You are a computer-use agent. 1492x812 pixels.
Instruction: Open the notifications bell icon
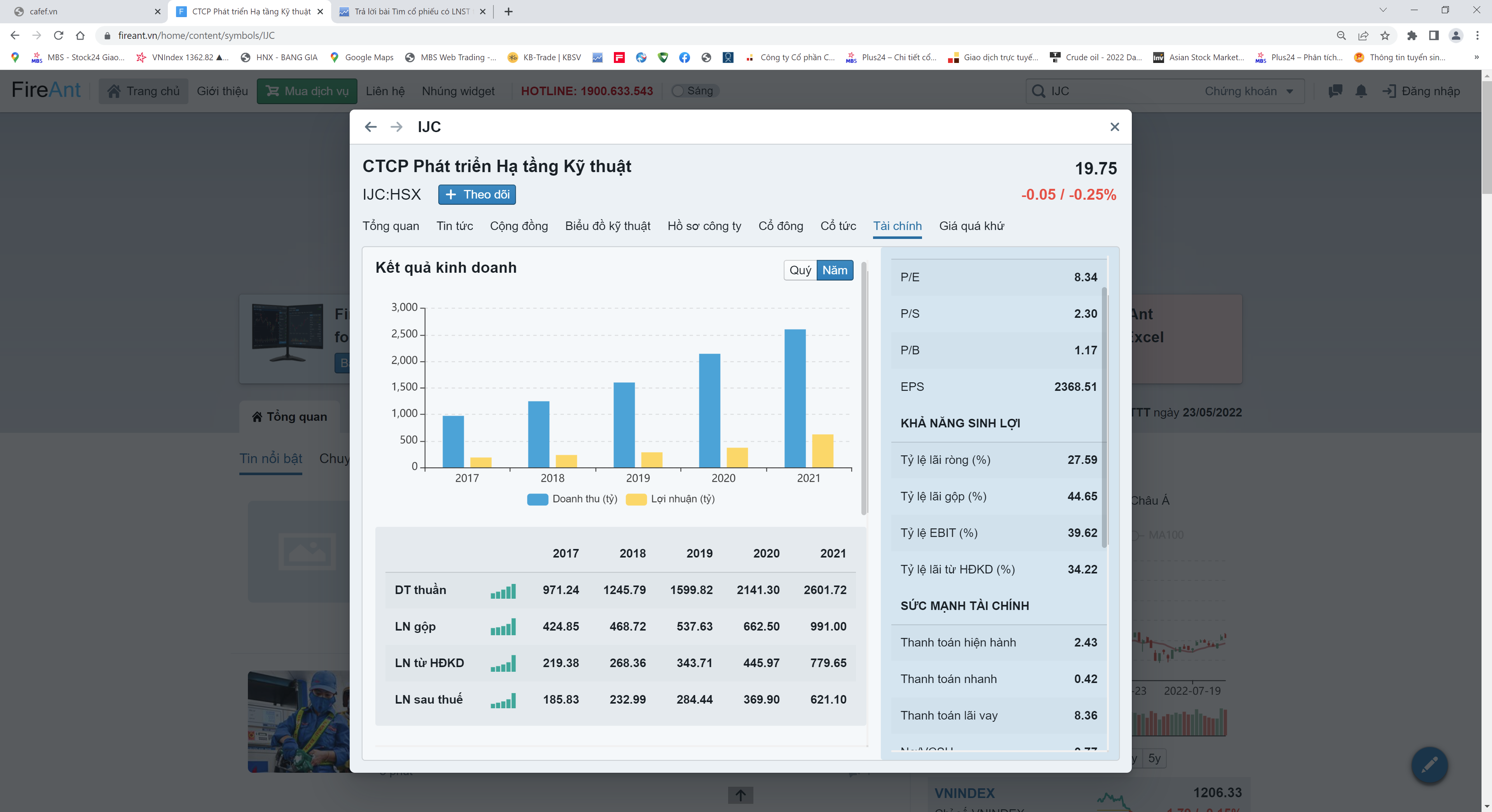click(x=1361, y=91)
